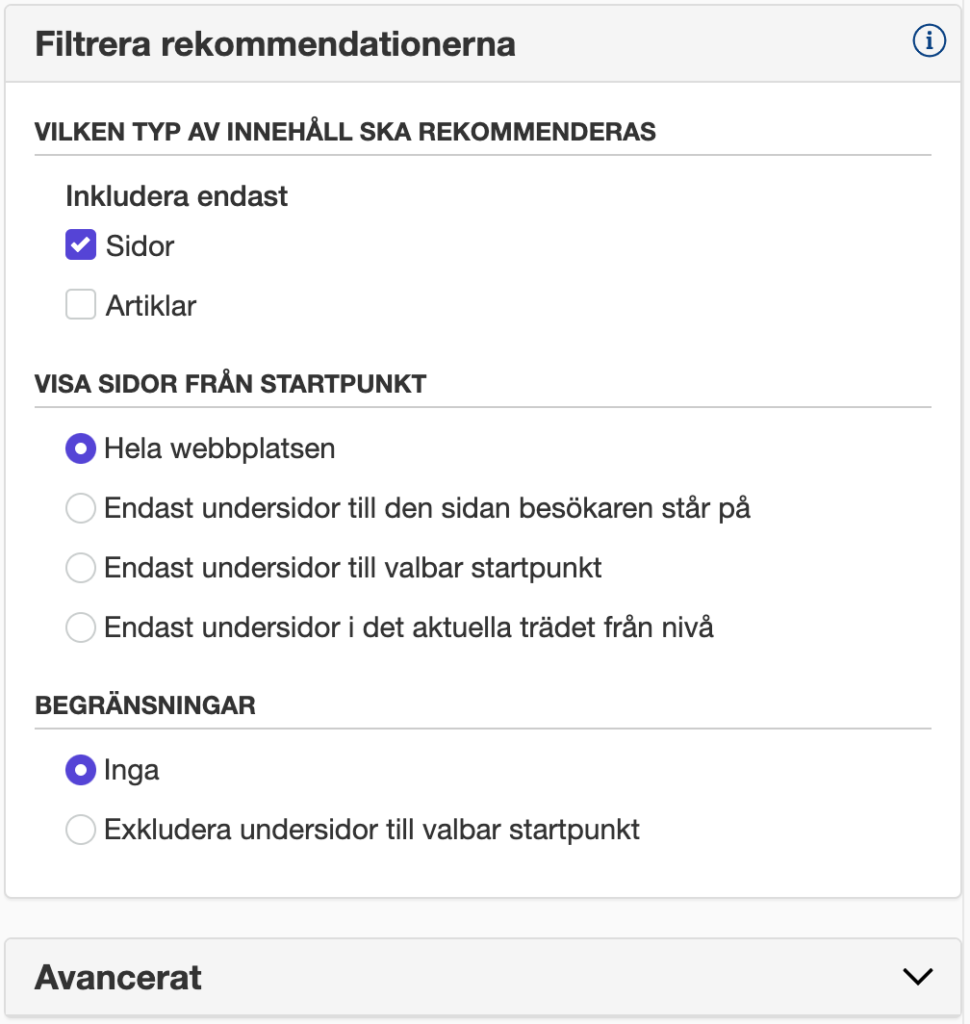The height and width of the screenshot is (1024, 970).
Task: Click the Visa sidor från startpunkt heading
Action: (x=231, y=384)
